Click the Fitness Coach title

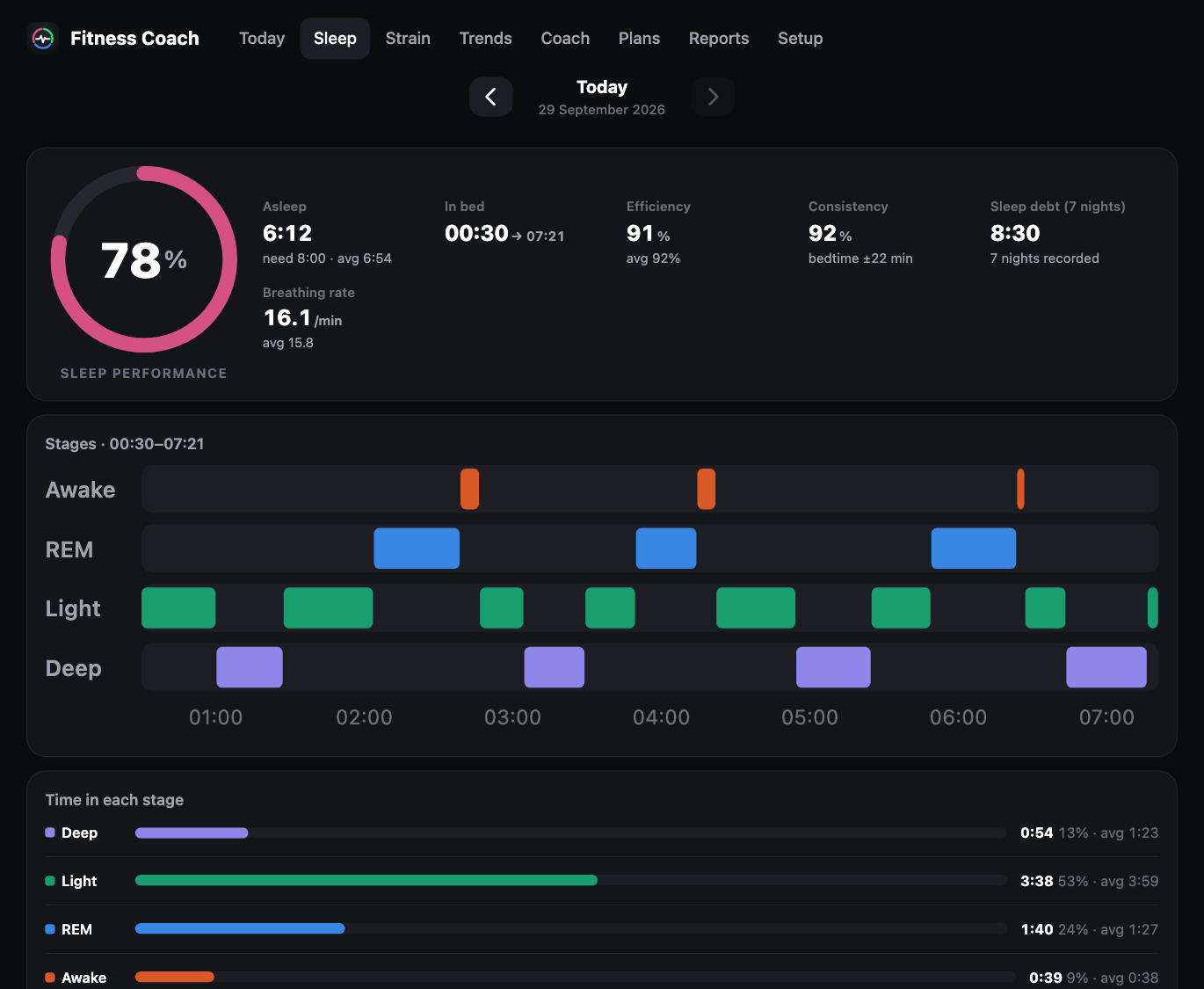(134, 39)
